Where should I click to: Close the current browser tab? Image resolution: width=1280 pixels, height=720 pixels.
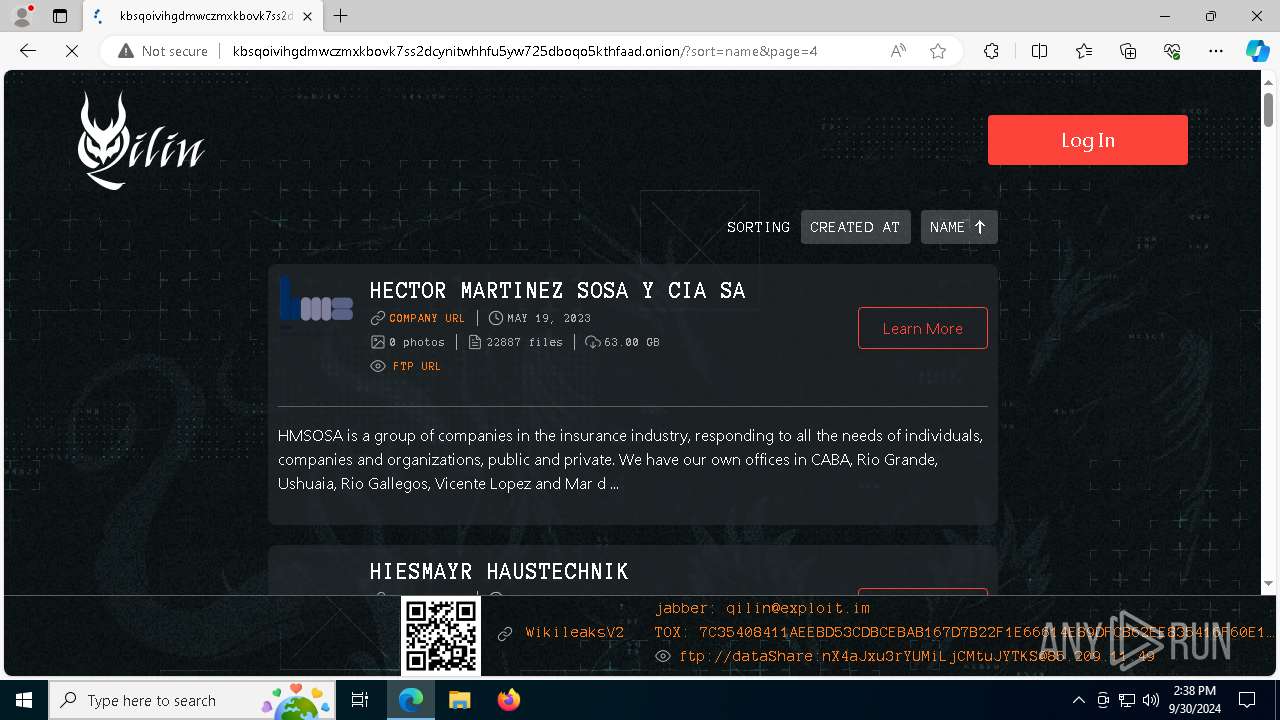point(307,16)
